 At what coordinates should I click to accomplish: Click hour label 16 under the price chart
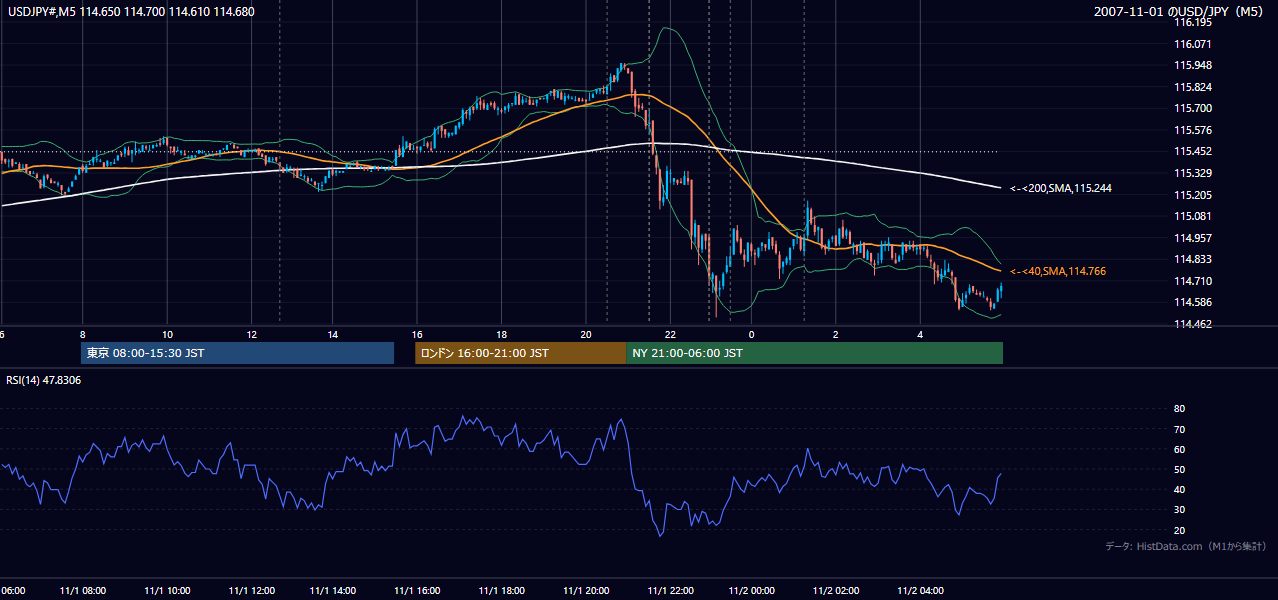417,335
